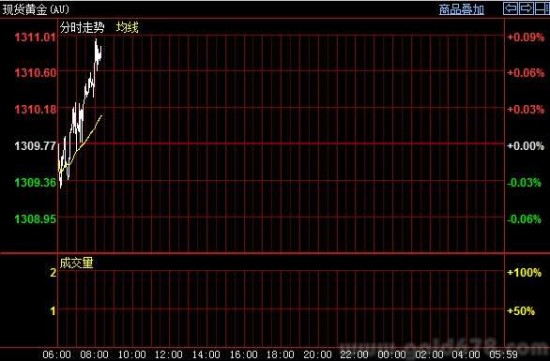550x361 pixels.
Task: Click the -0.06% percent axis label
Action: pos(524,219)
